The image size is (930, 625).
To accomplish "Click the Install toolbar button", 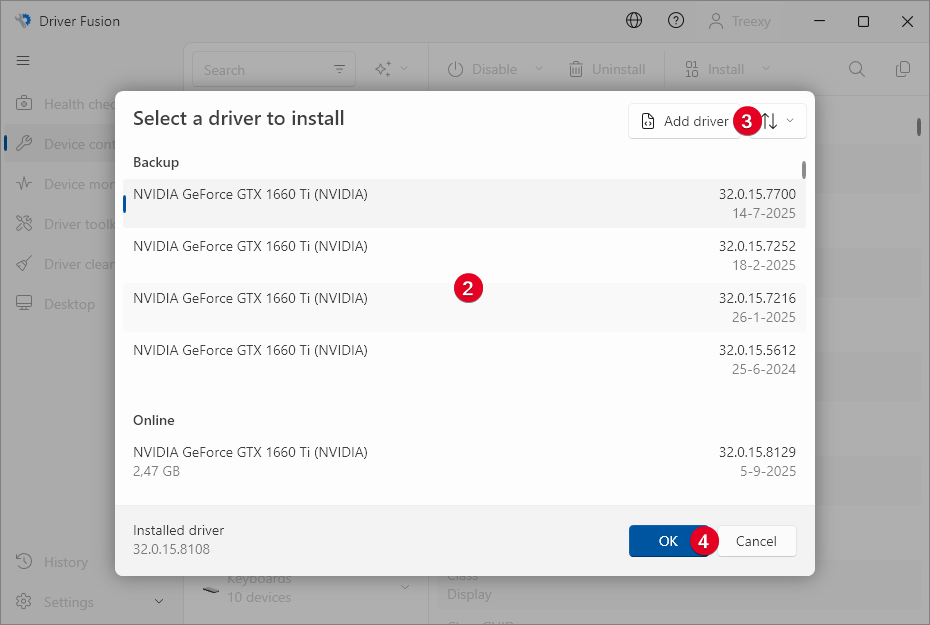I will click(714, 69).
